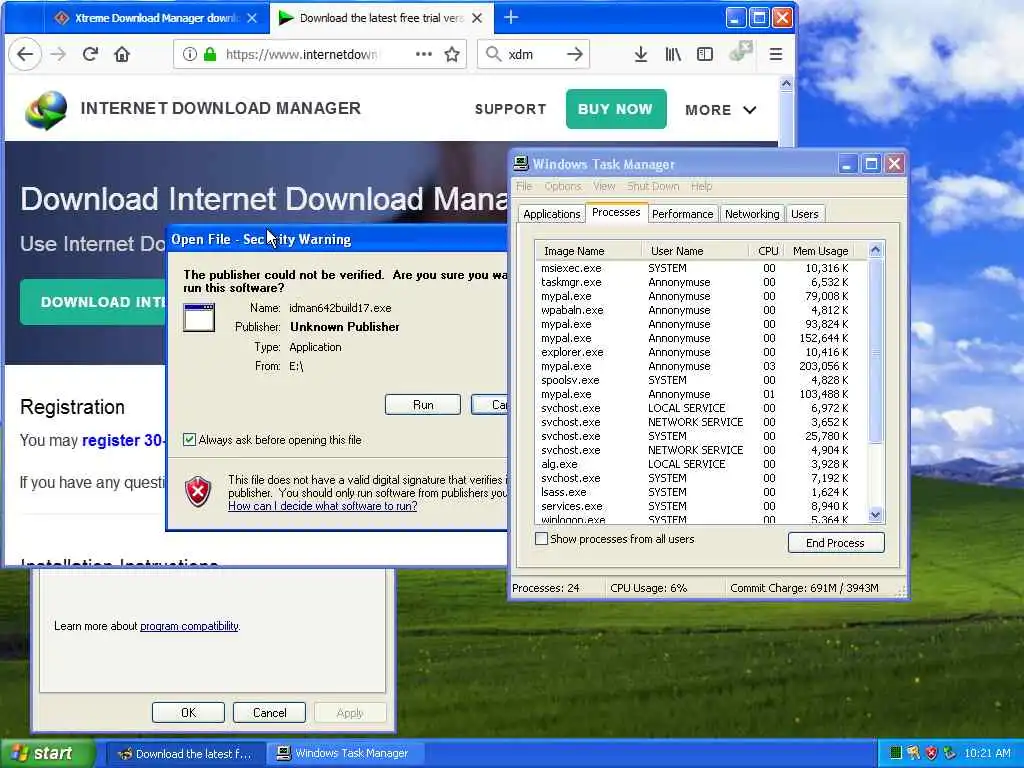Open the Applications tab in Task Manager
Image resolution: width=1024 pixels, height=768 pixels.
tap(552, 214)
